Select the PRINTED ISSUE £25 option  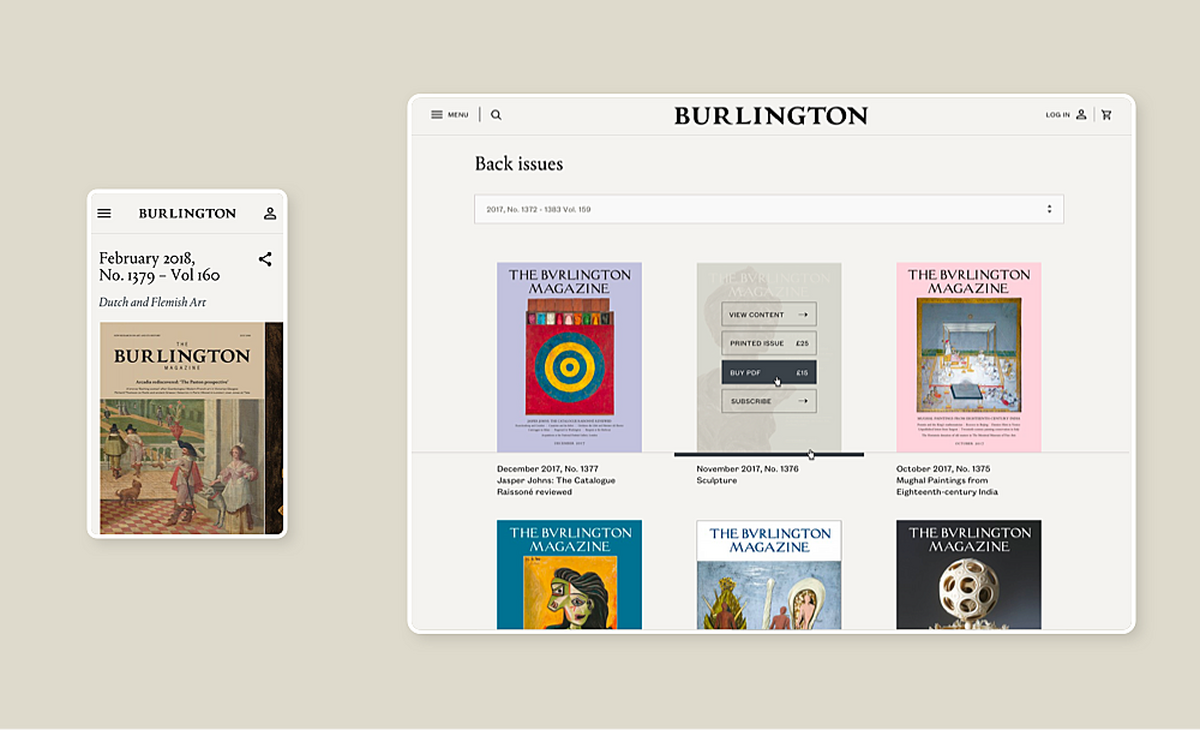click(769, 342)
